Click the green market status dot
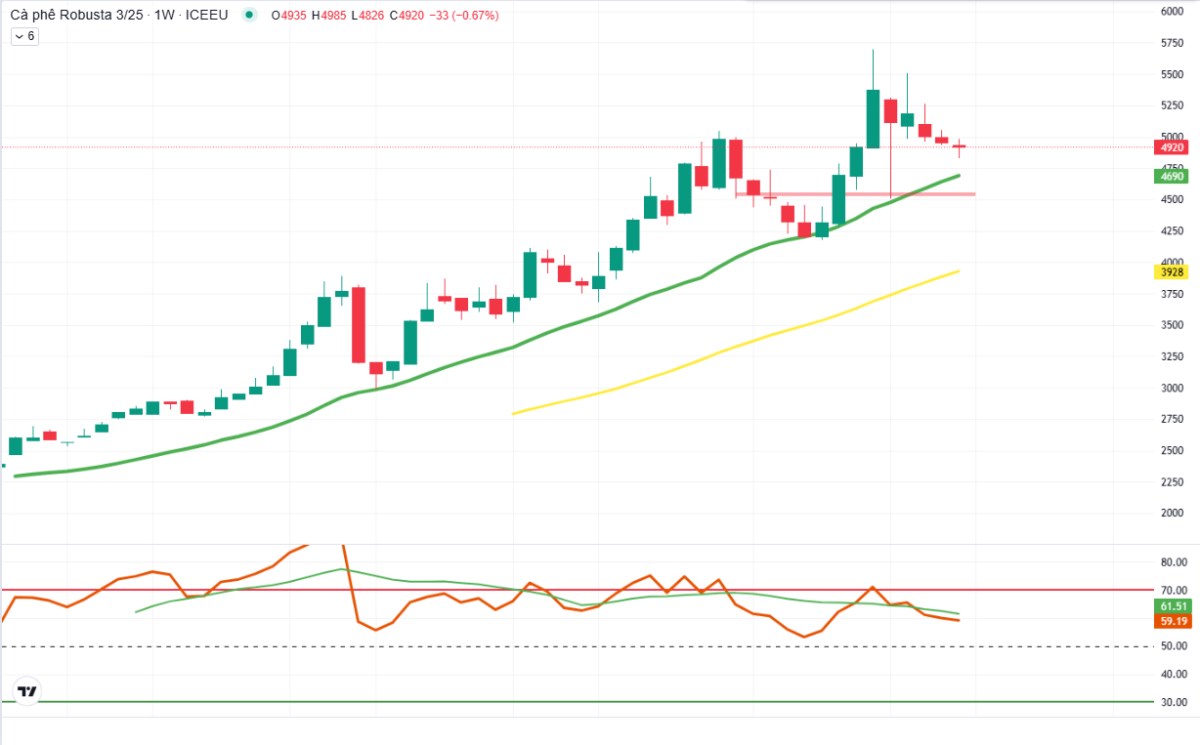This screenshot has width=1200, height=745. (x=249, y=15)
